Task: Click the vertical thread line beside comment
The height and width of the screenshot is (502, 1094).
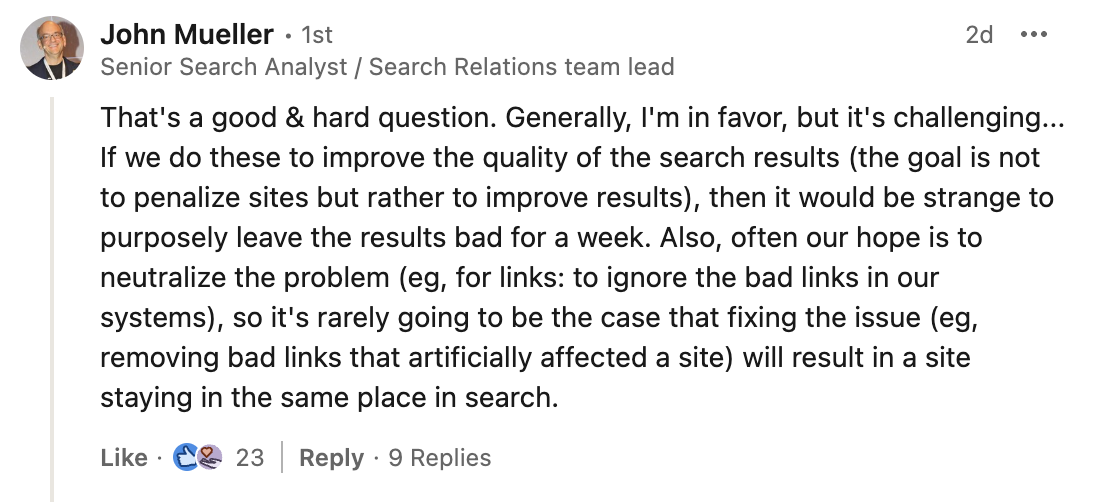Action: pyautogui.click(x=52, y=300)
